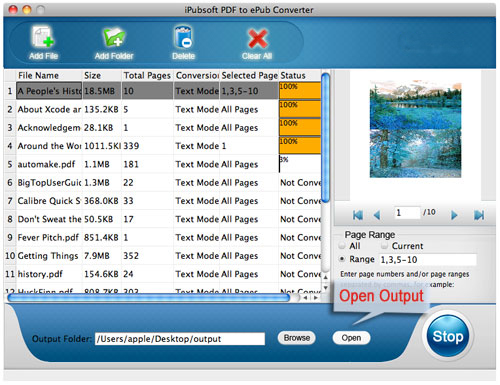Image resolution: width=500 pixels, height=385 pixels.
Task: Click Text Mode cell for automake.pdf
Action: [x=197, y=164]
